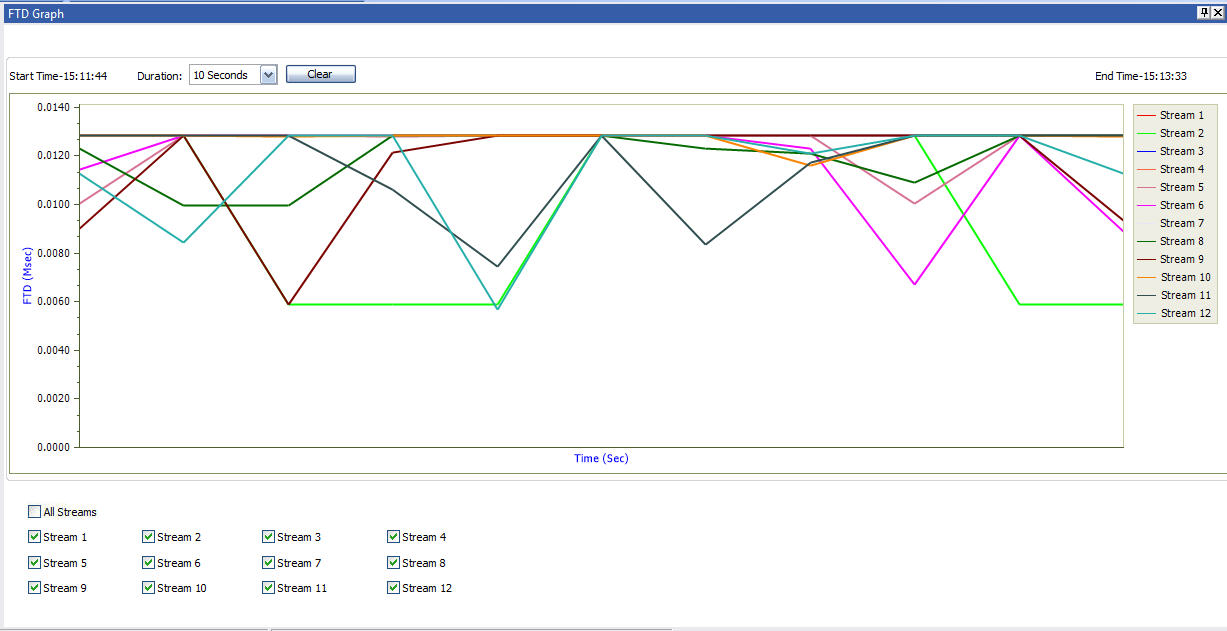Viewport: 1227px width, 631px height.
Task: Select Stream 11 legend entry
Action: (1176, 295)
